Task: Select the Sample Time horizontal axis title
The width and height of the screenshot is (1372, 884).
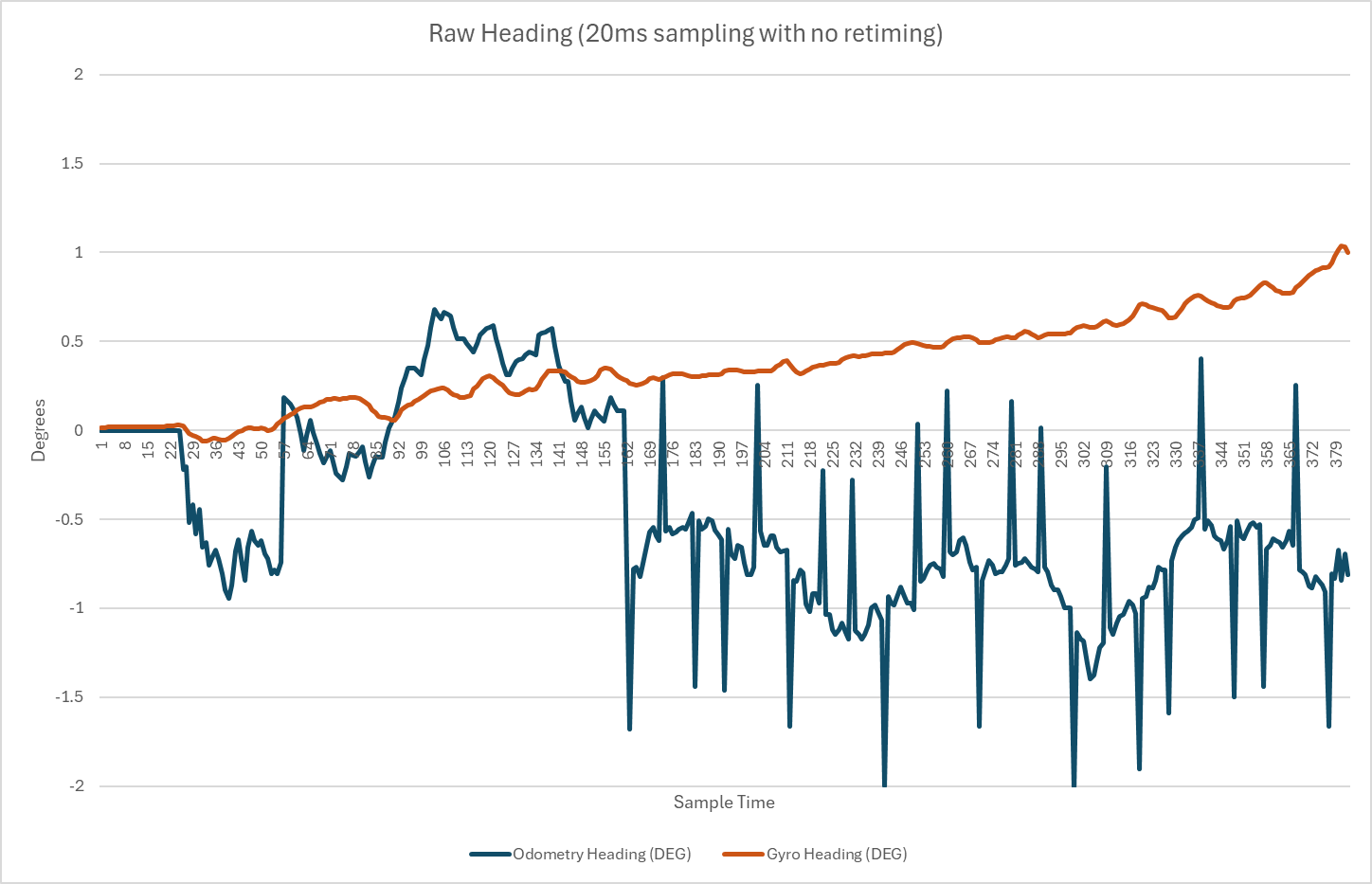Action: tap(724, 803)
